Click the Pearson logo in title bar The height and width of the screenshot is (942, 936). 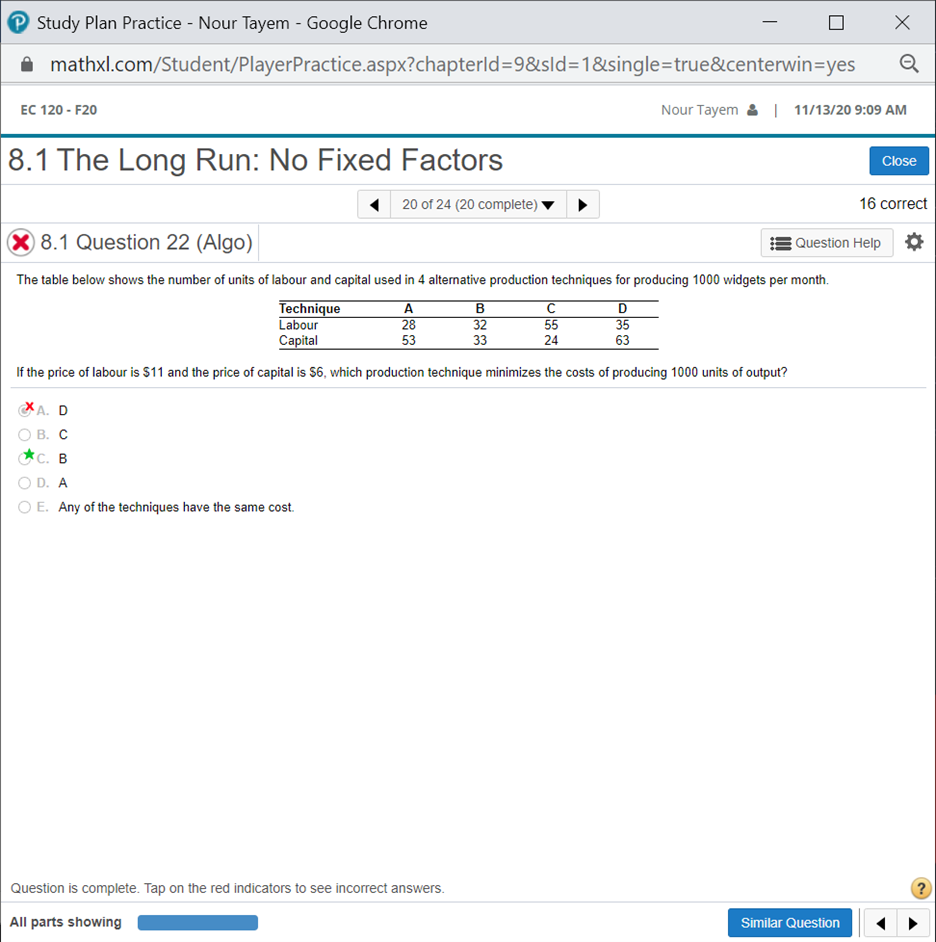tap(18, 23)
